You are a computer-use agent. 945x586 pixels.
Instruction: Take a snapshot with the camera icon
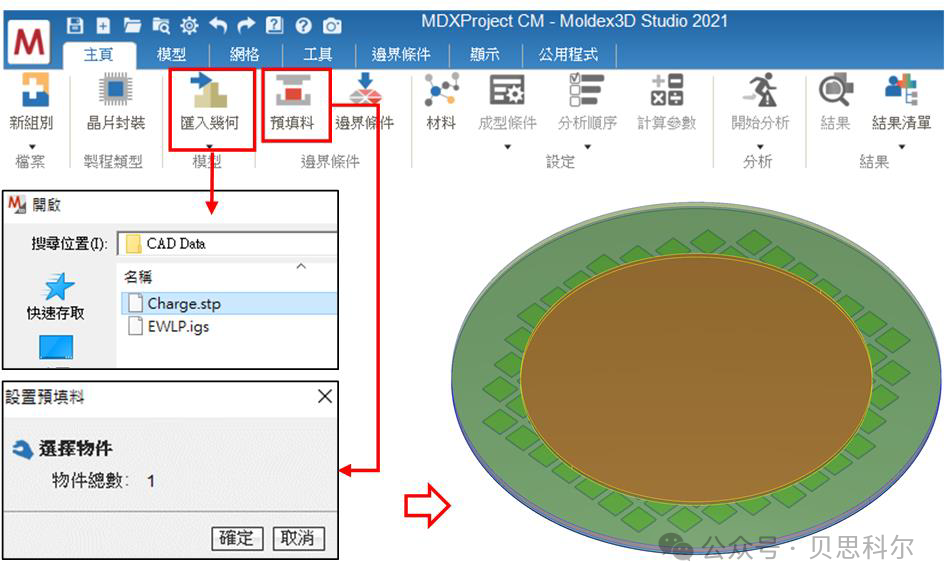(332, 26)
